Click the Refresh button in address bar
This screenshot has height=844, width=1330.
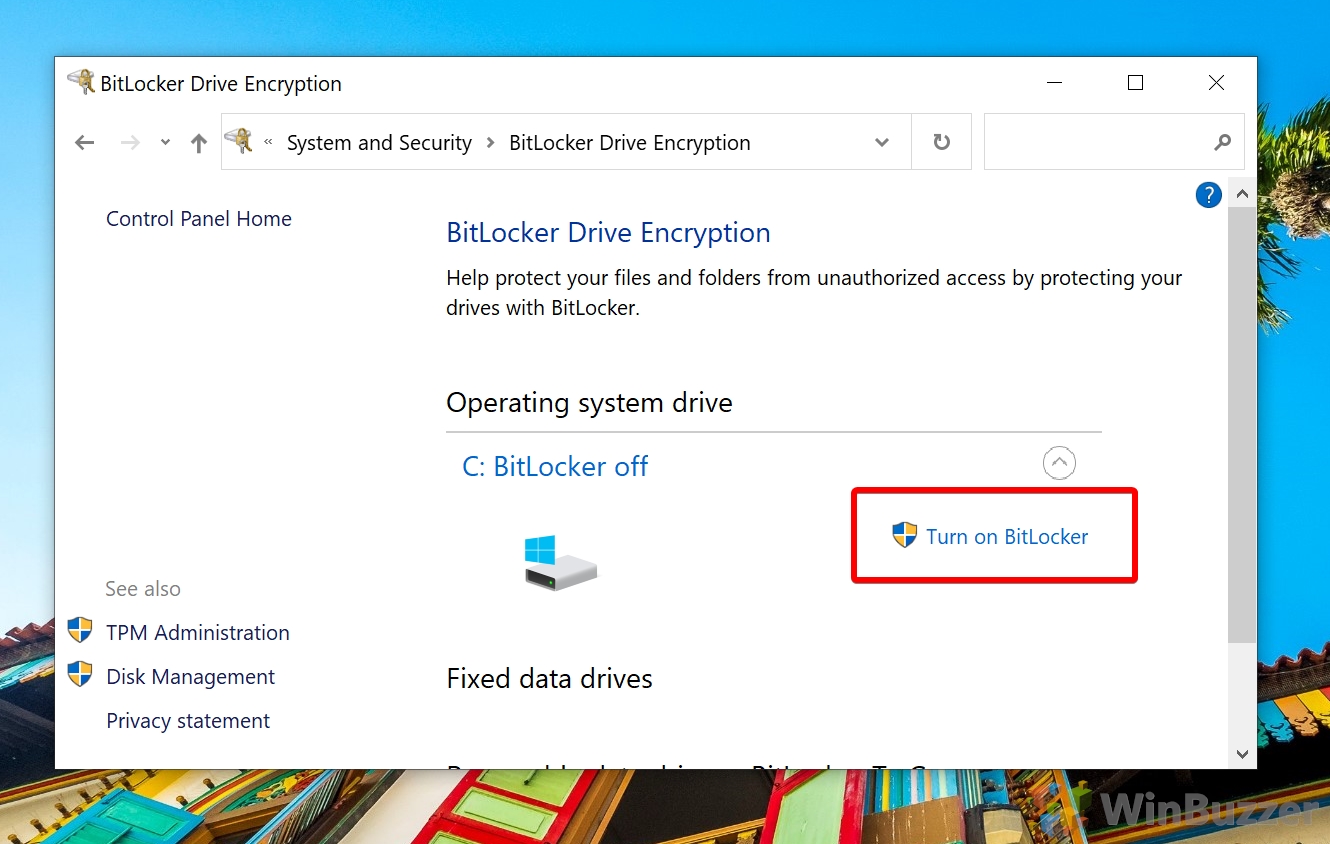941,142
